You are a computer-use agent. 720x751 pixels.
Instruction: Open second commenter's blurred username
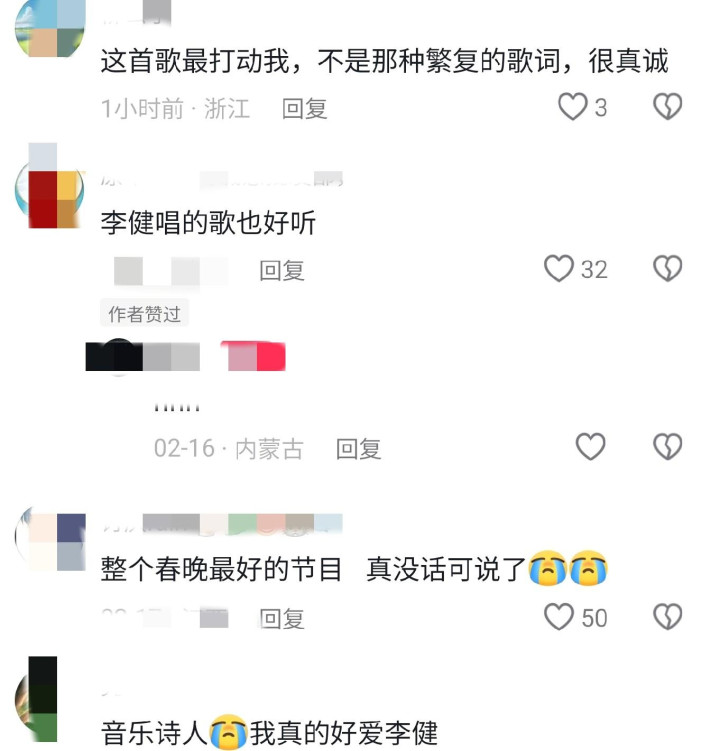222,180
